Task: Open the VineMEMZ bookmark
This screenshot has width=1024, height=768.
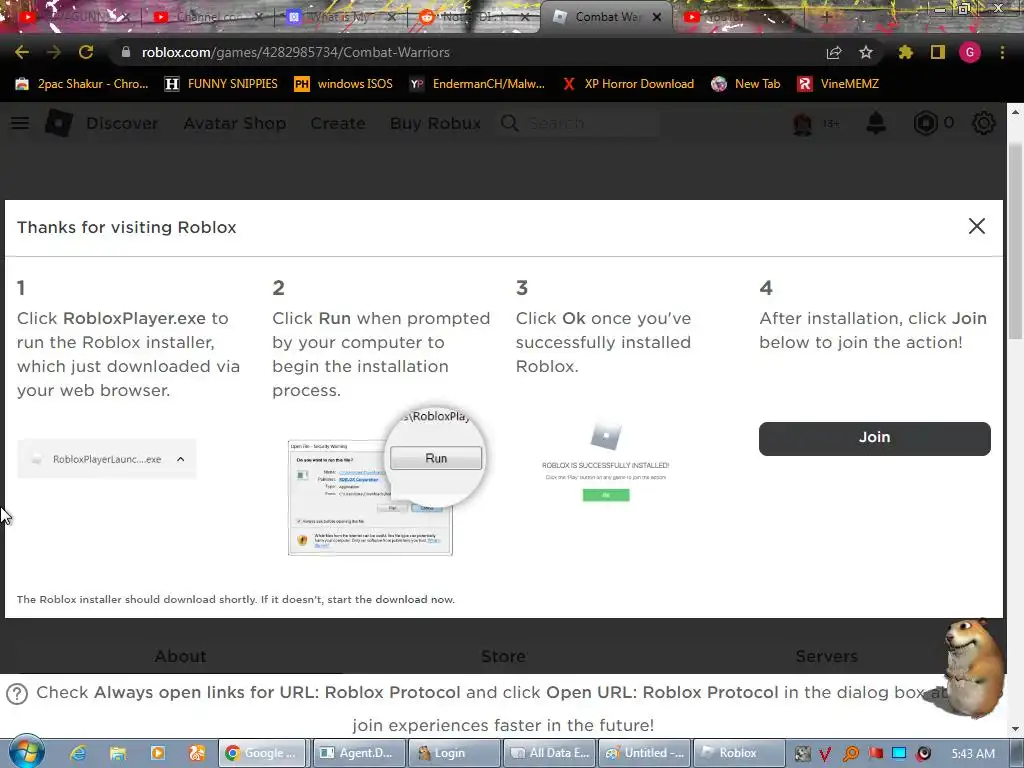Action: [838, 84]
